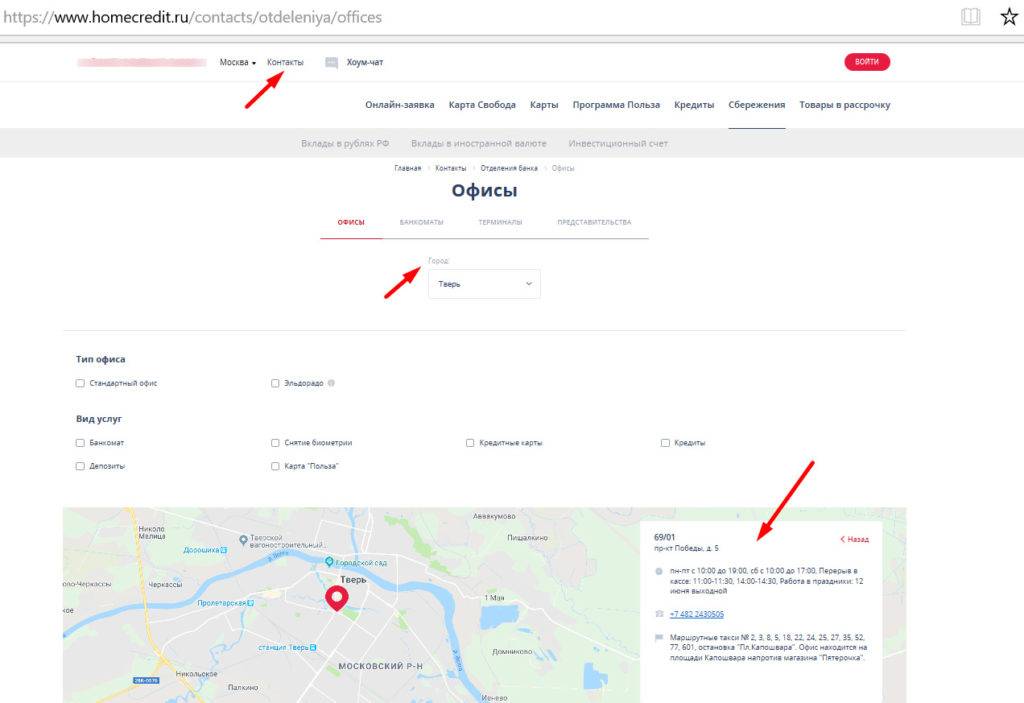Click the red office pin on map
The width and height of the screenshot is (1024, 703).
[x=337, y=598]
